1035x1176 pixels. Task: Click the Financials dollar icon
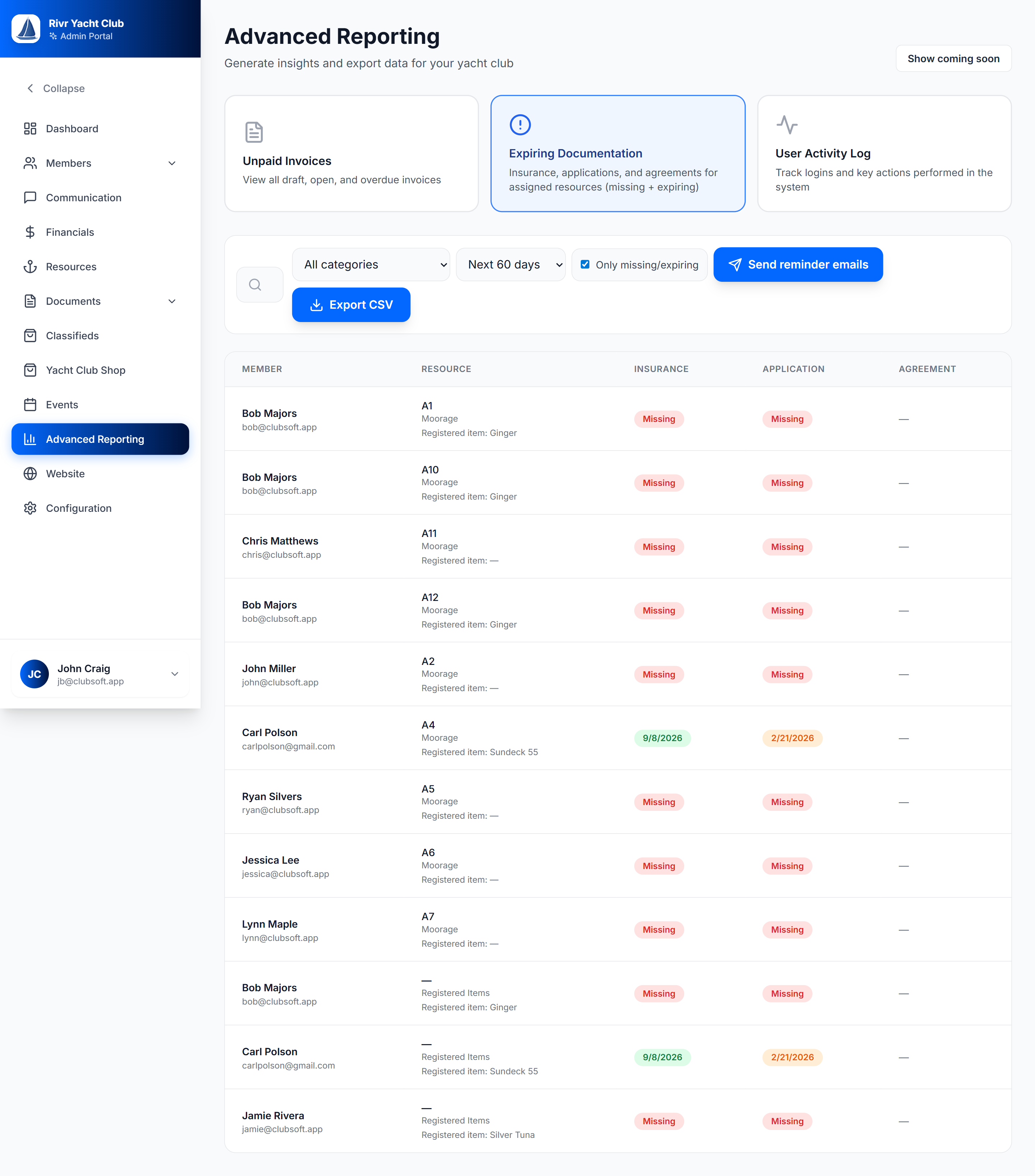coord(31,232)
